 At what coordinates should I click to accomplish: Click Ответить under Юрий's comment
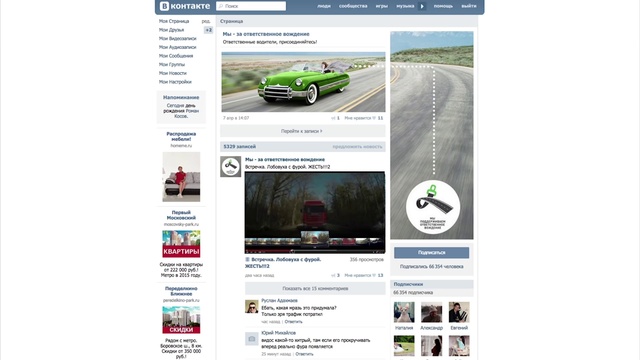pos(304,354)
